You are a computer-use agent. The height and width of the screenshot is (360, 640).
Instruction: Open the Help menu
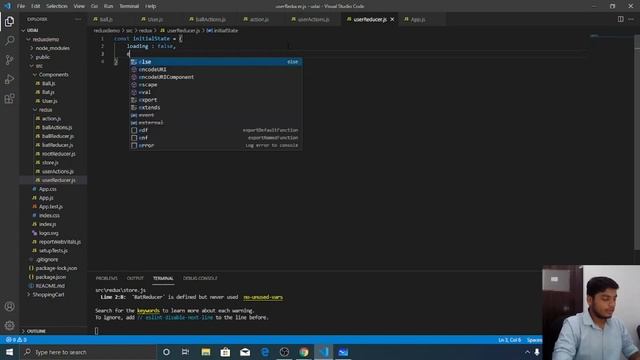(151, 6)
